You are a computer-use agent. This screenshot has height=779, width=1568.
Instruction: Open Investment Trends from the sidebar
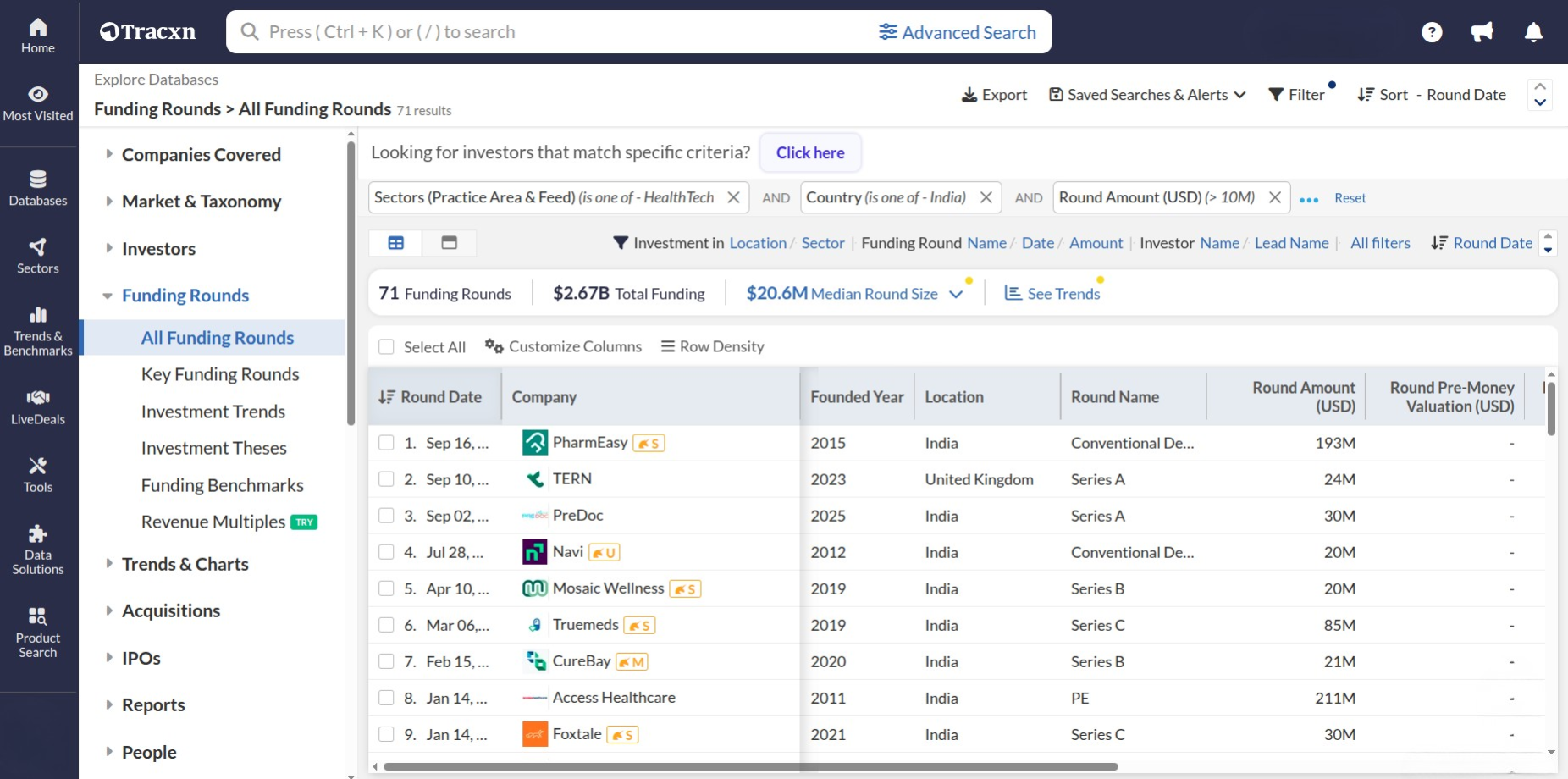(213, 411)
